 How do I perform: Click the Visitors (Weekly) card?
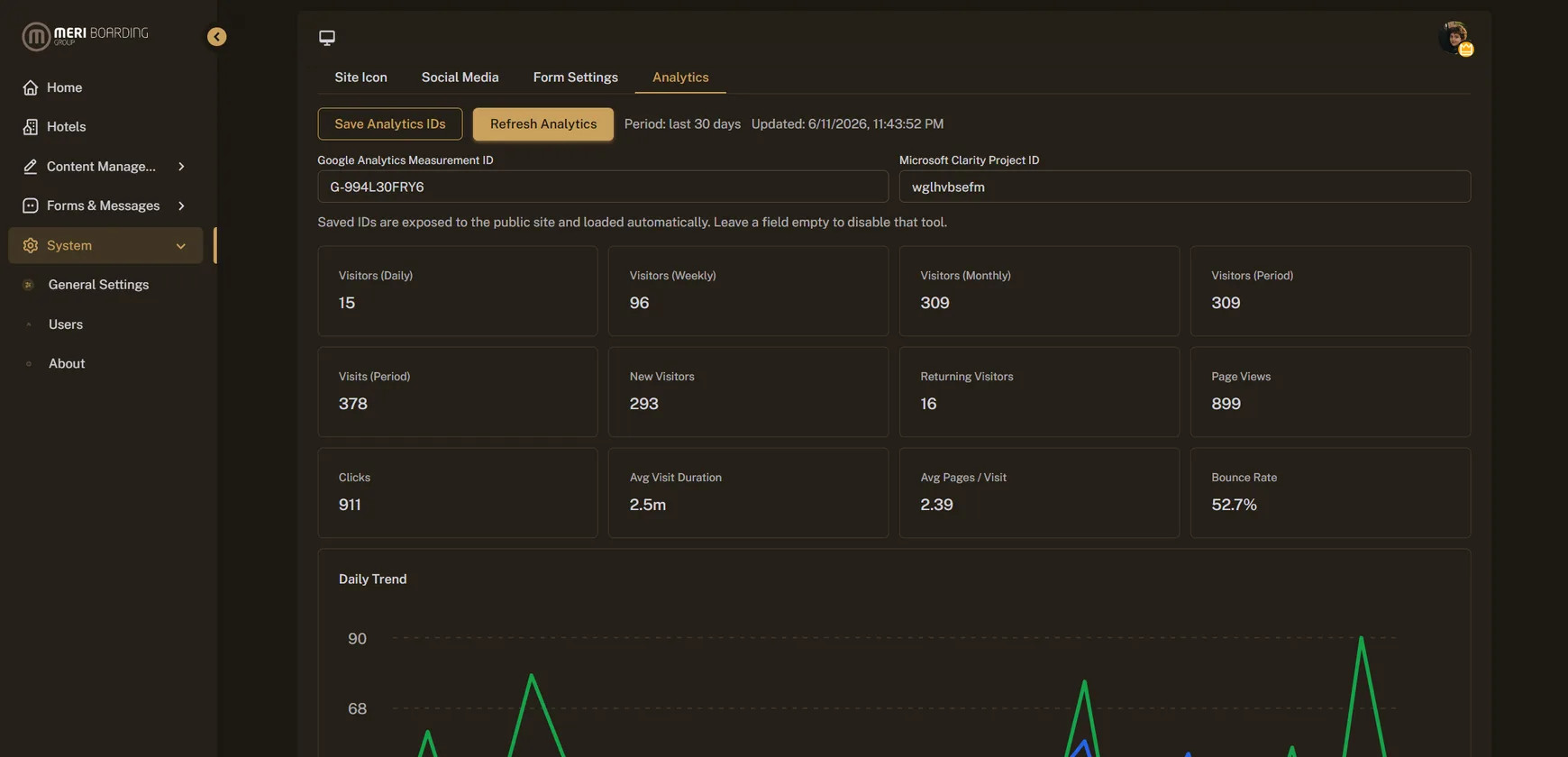click(x=748, y=291)
